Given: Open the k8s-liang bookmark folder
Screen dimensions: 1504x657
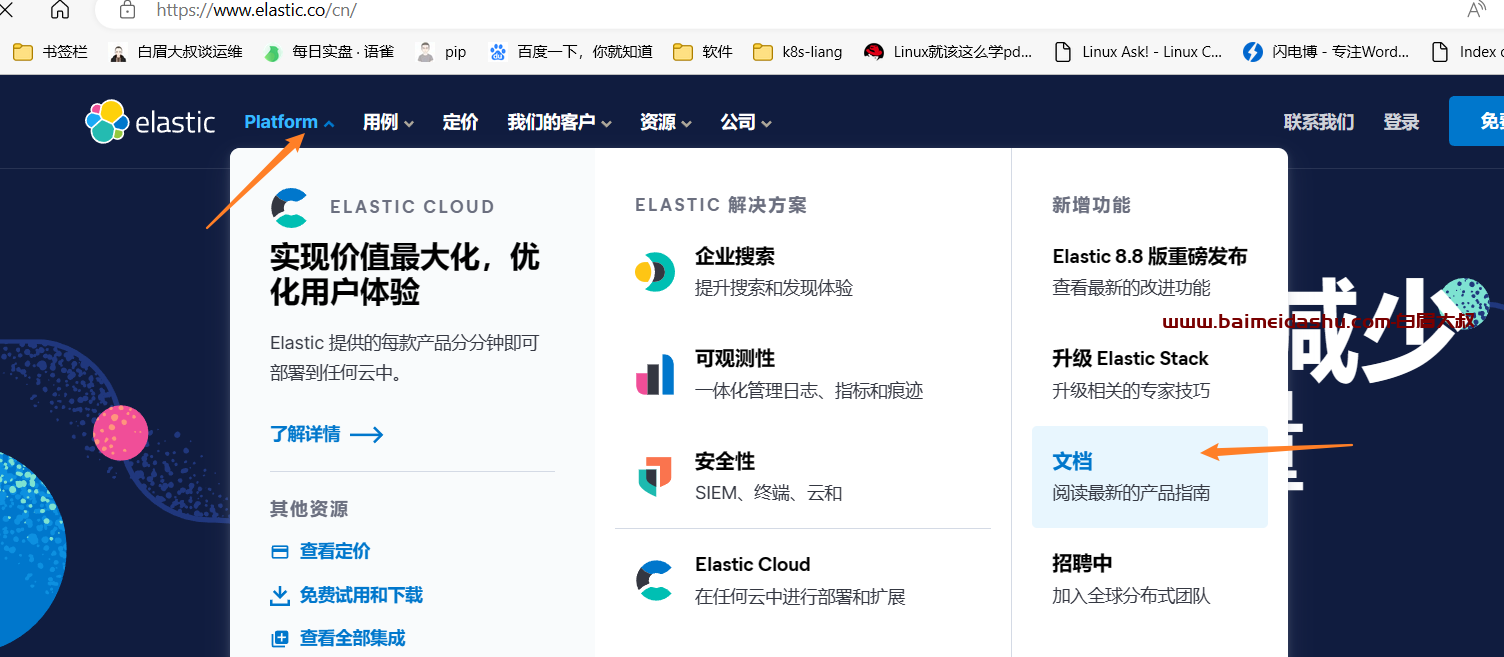Looking at the screenshot, I should point(797,52).
